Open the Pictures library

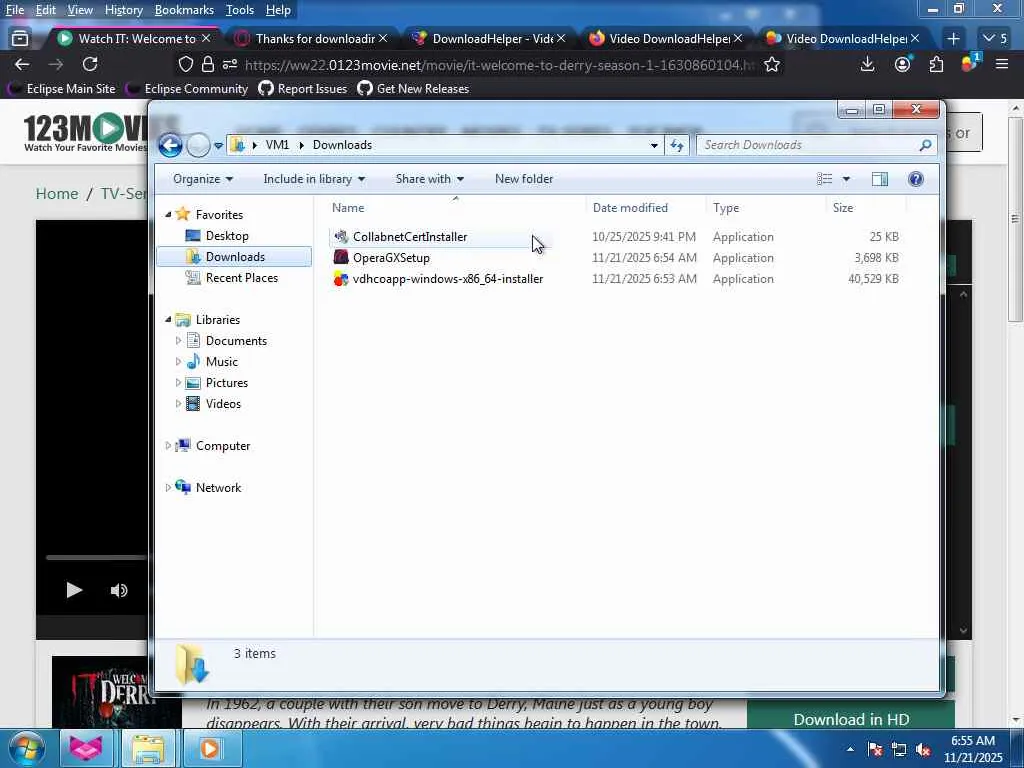coord(227,383)
